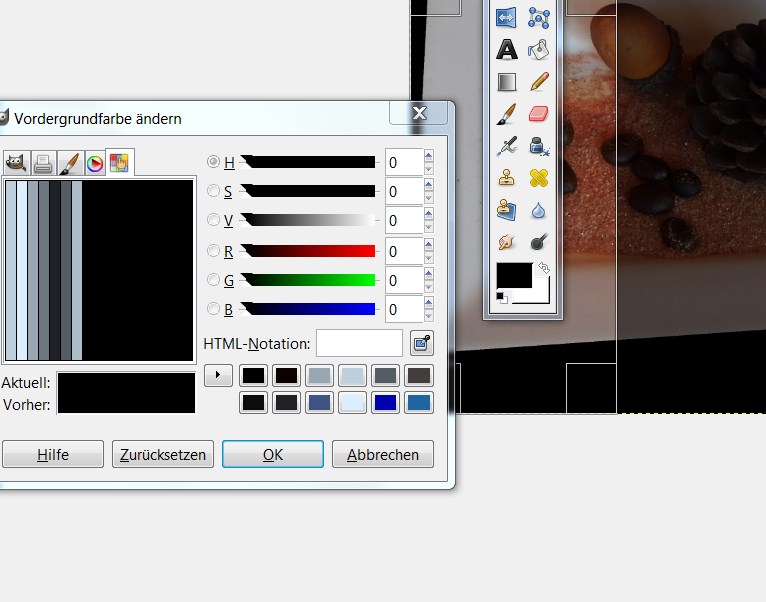
Task: Close the Vordergrundfarbe ändern dialog
Action: pos(419,113)
